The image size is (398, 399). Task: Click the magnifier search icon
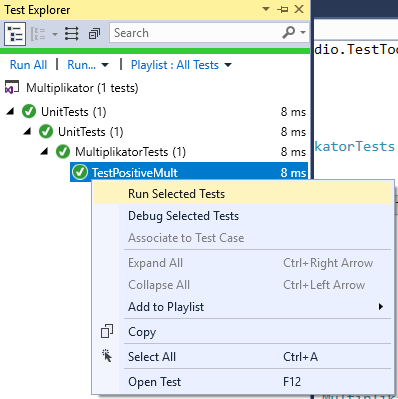[x=289, y=33]
